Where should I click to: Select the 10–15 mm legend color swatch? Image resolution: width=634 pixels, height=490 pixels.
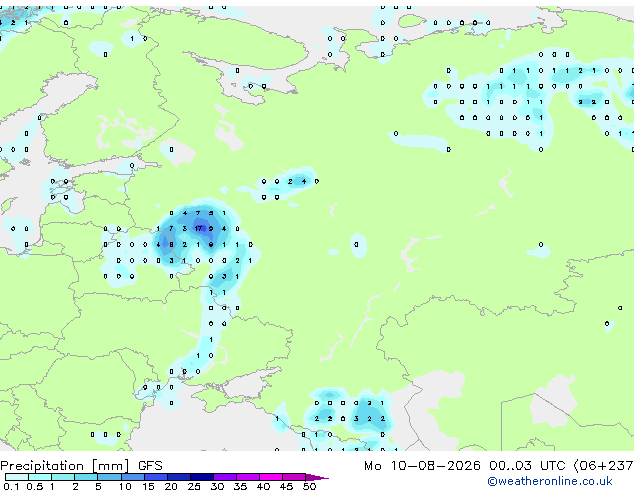tap(132, 477)
